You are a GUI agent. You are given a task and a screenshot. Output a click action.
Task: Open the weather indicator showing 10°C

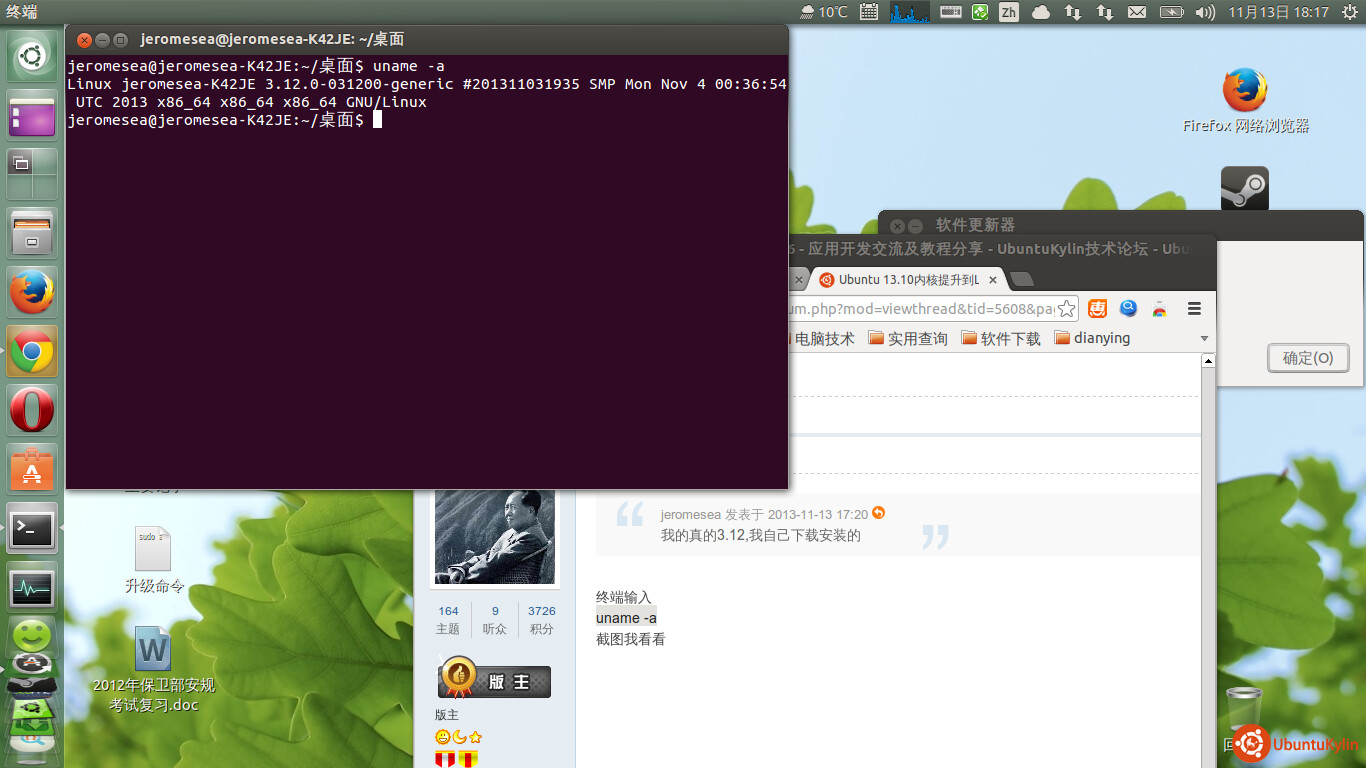point(824,12)
